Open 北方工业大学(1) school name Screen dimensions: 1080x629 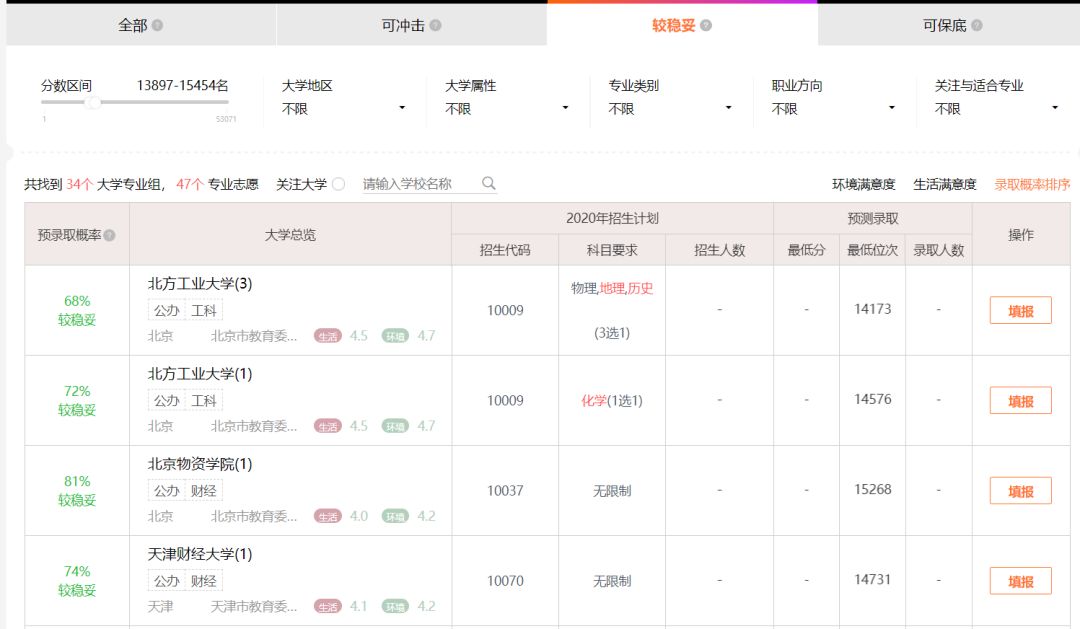tap(200, 374)
